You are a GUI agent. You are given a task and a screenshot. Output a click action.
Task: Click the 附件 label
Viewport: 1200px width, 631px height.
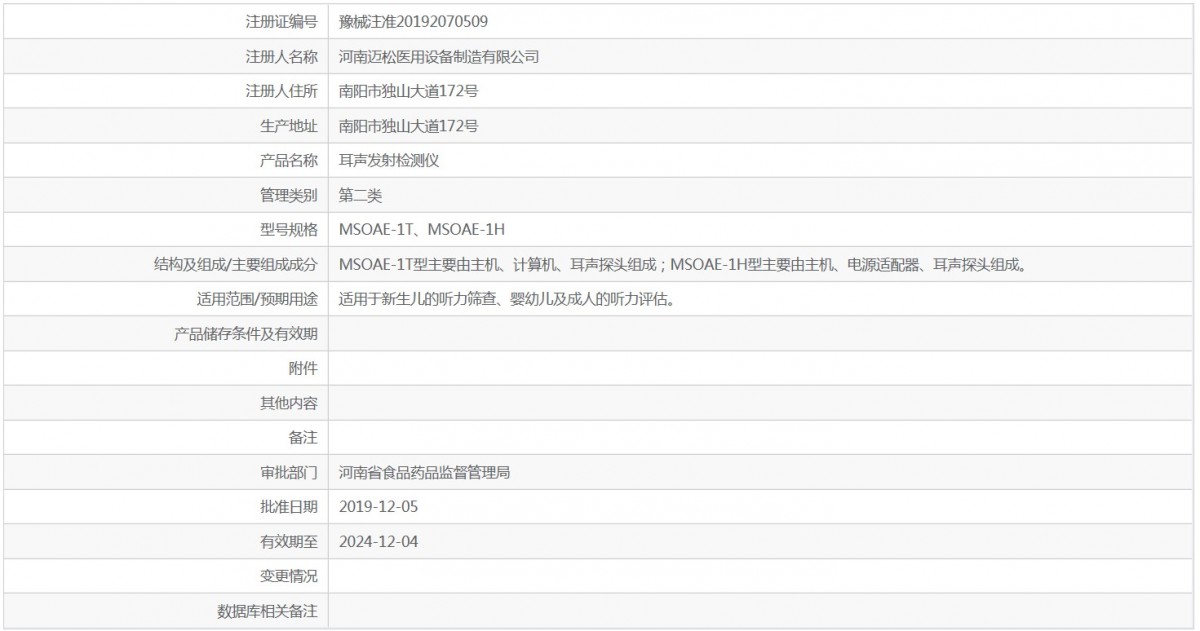click(x=303, y=368)
